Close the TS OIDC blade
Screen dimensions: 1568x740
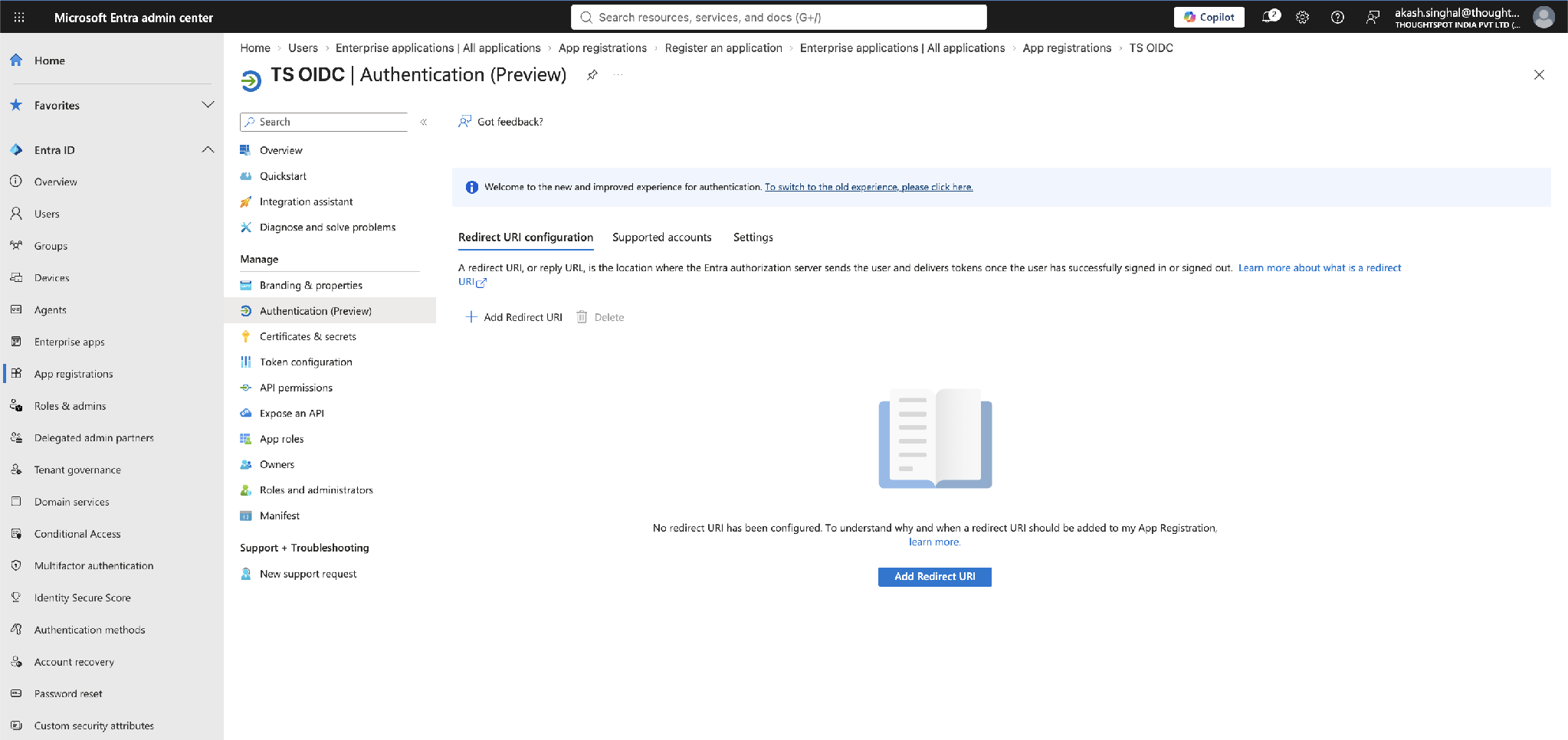pyautogui.click(x=1539, y=75)
